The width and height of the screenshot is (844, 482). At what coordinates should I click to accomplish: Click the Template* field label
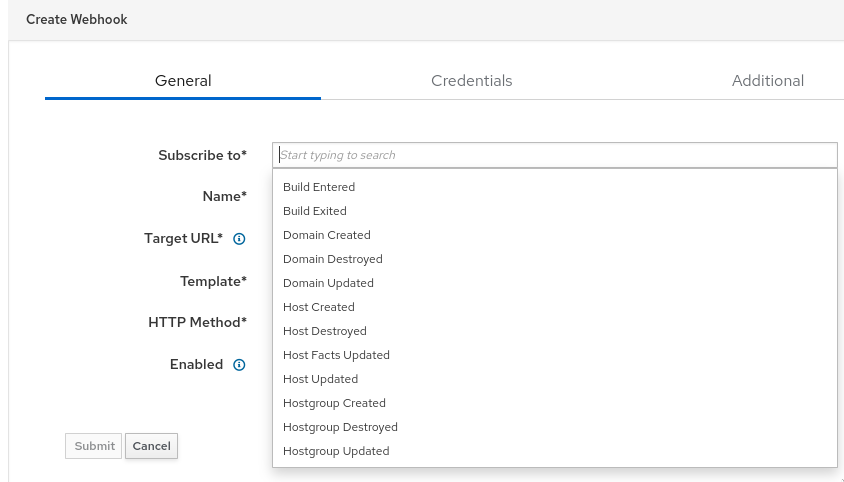213,281
